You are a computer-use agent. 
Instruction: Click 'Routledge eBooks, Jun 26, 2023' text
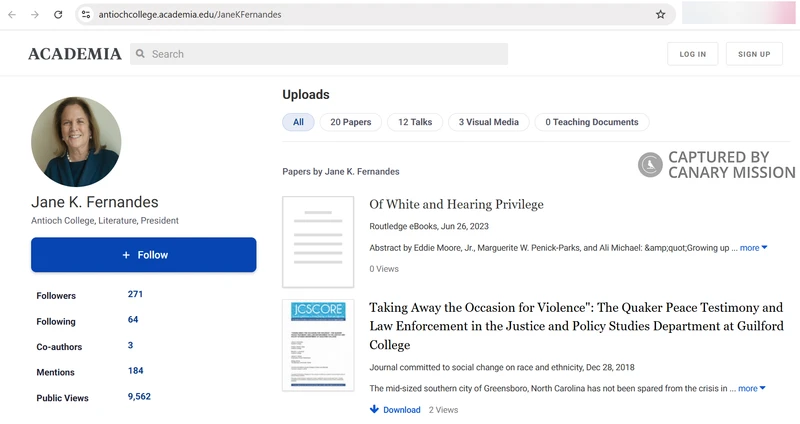coord(429,226)
